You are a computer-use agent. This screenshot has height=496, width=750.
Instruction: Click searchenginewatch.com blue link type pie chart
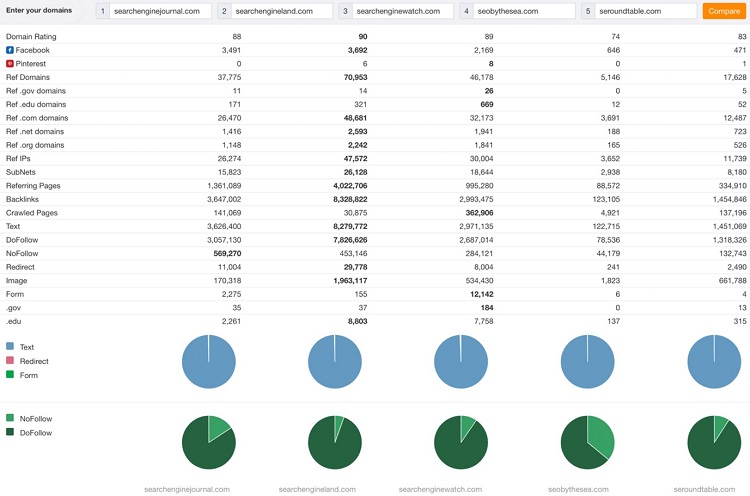[461, 362]
